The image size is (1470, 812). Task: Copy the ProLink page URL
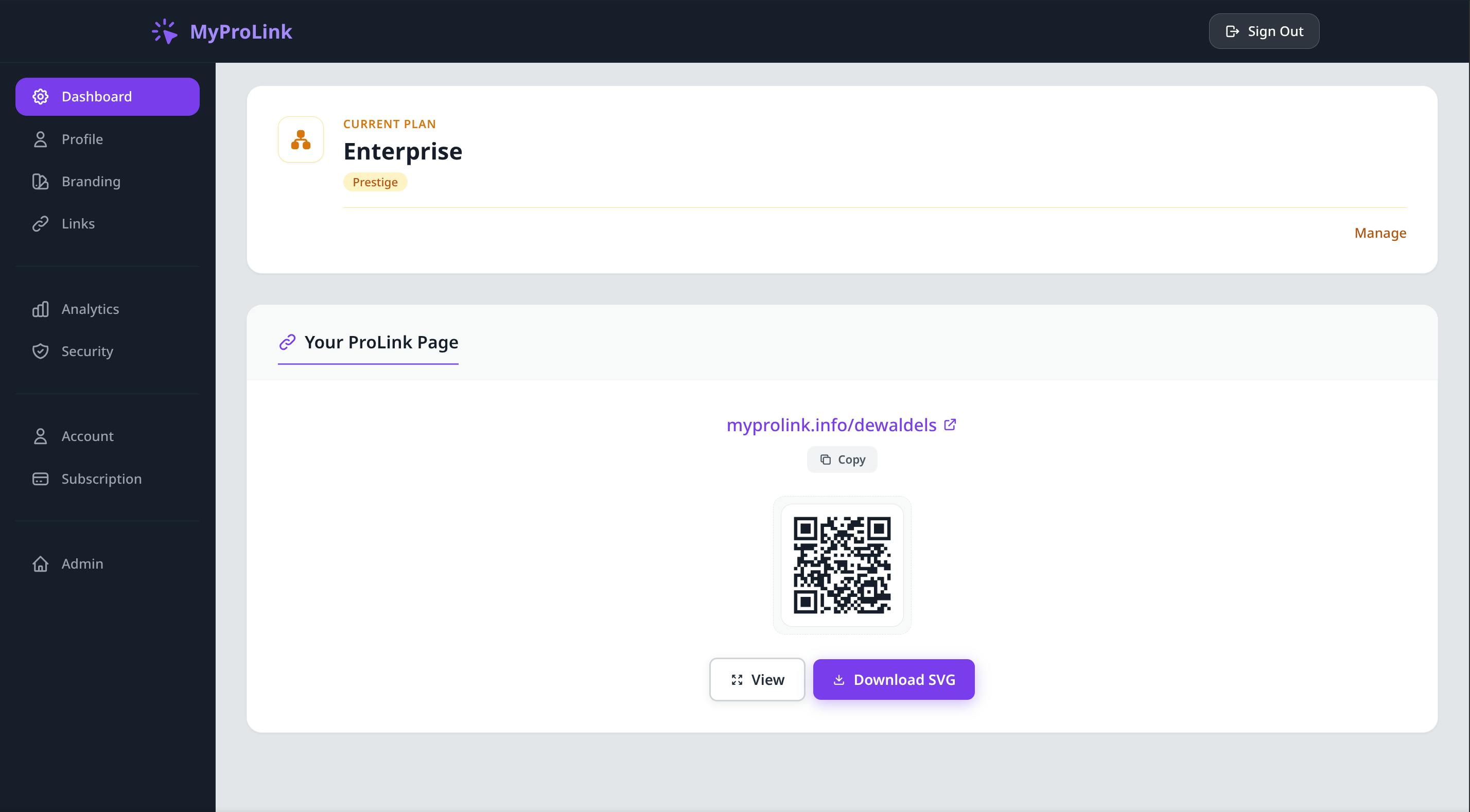tap(842, 460)
